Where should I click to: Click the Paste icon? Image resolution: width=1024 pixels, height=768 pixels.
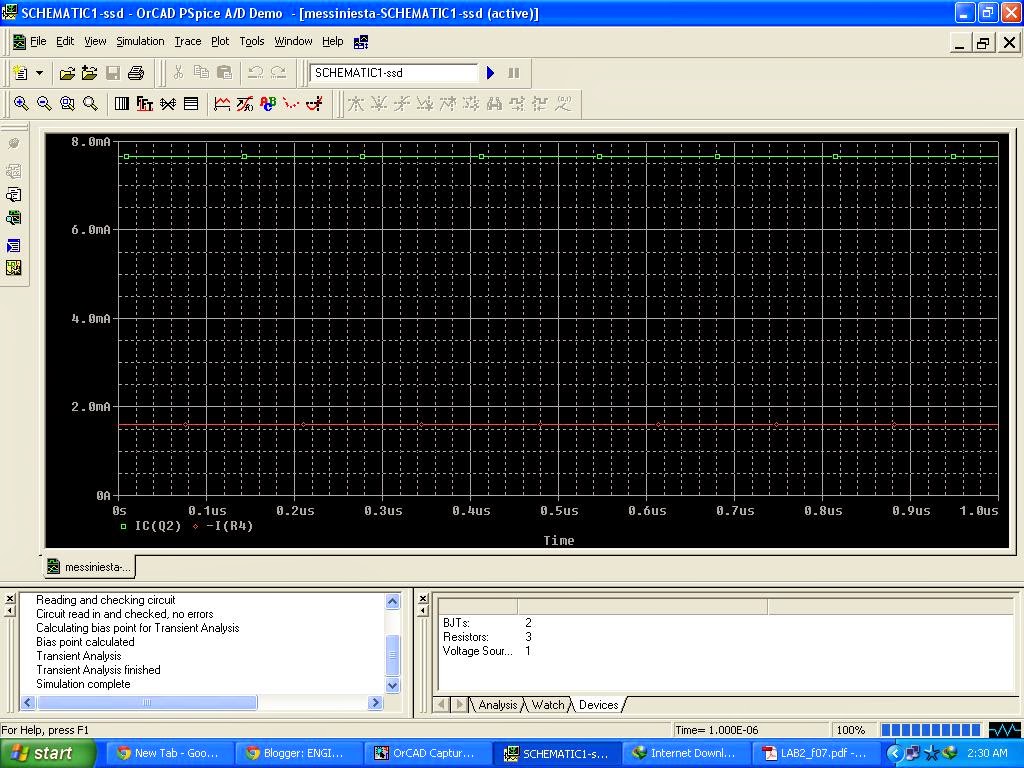[224, 72]
